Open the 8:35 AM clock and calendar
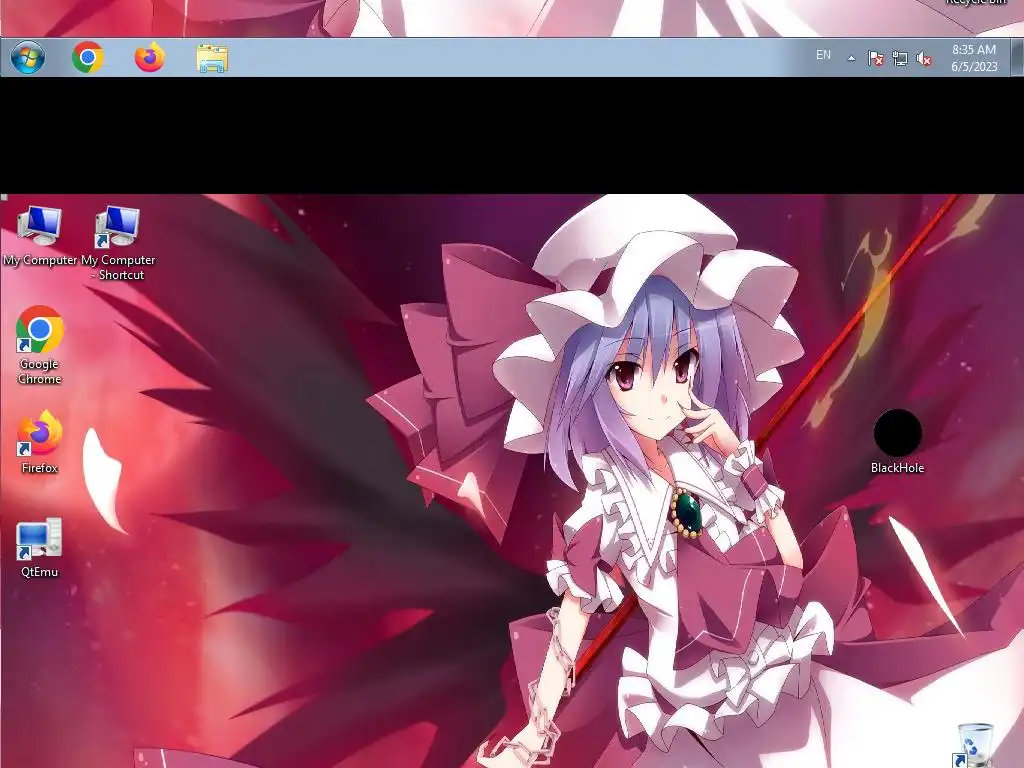This screenshot has height=768, width=1024. click(x=974, y=57)
